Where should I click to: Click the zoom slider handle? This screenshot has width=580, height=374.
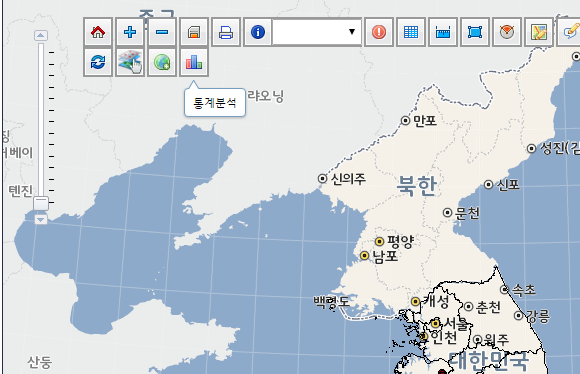click(x=41, y=203)
